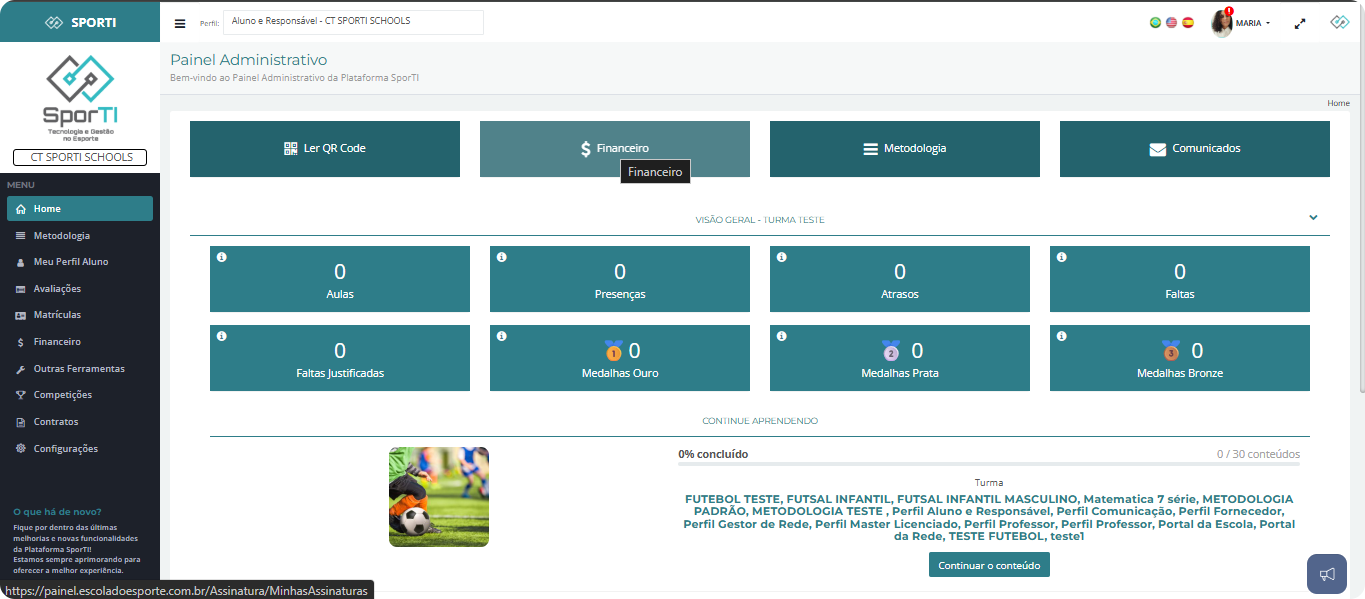1365x599 pixels.
Task: Open the megaphone announcements button
Action: [x=1327, y=574]
